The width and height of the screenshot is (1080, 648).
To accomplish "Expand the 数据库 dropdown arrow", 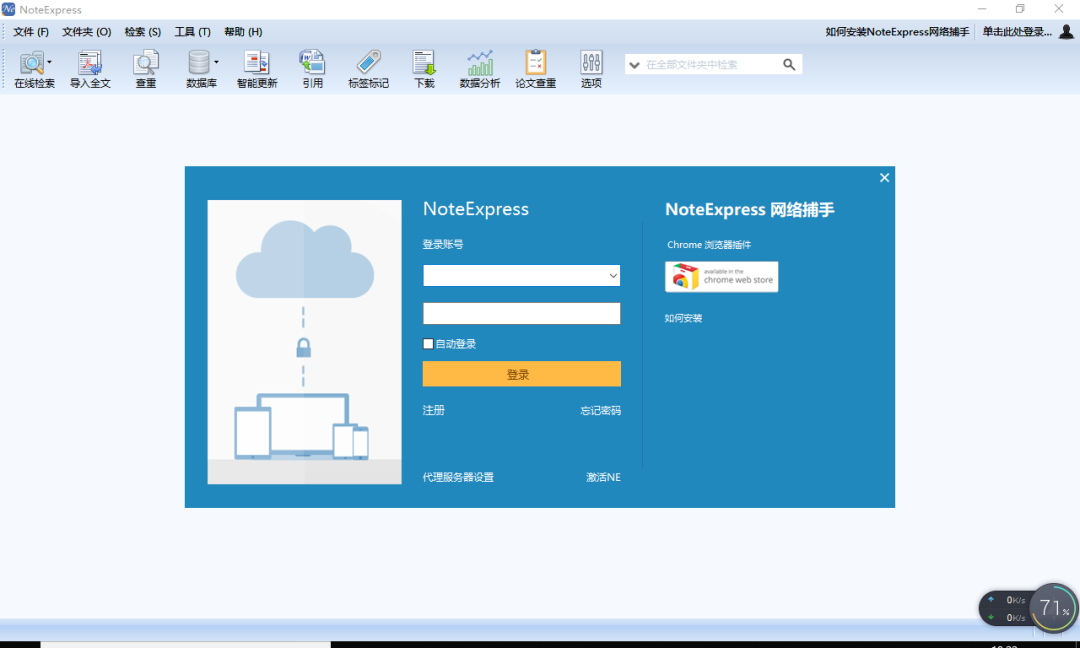I will tap(216, 63).
